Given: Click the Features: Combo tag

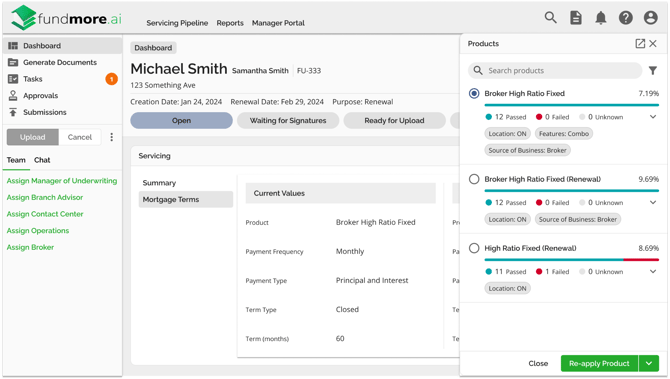Looking at the screenshot, I should click(564, 134).
